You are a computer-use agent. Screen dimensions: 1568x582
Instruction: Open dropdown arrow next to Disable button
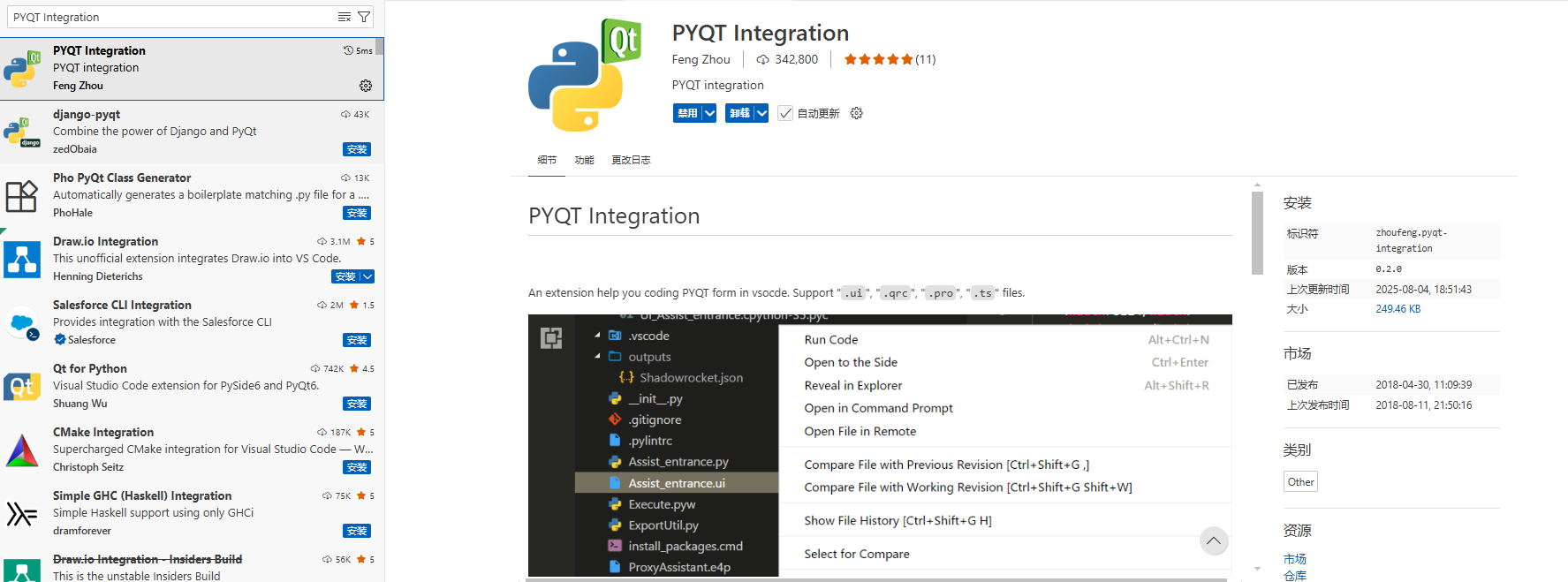[x=709, y=113]
